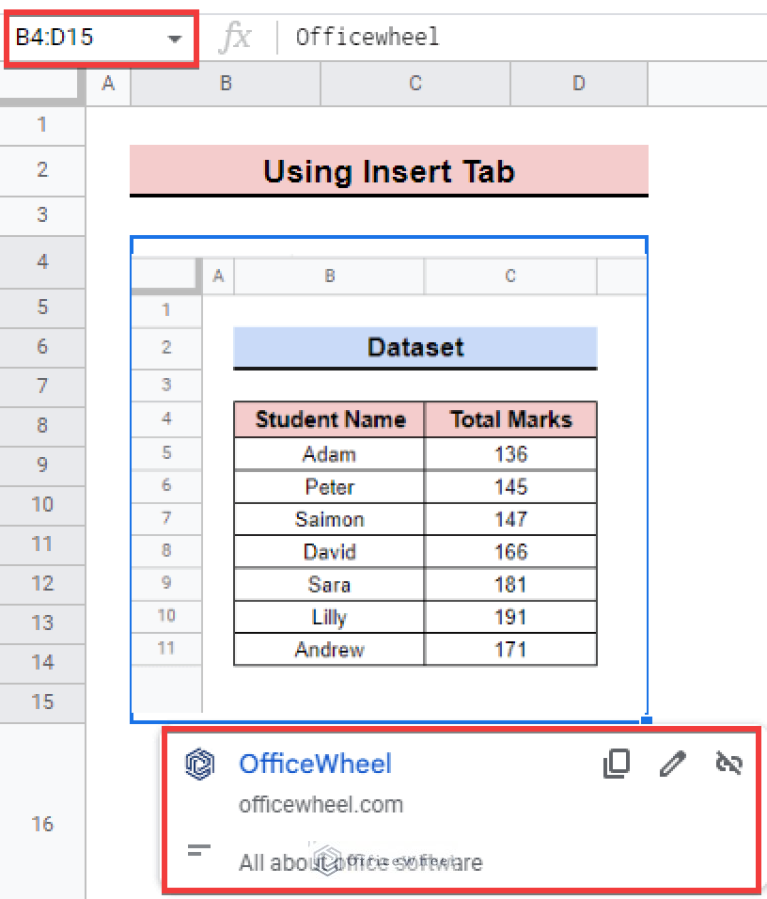Click the OfficeWheel hexagon logo icon

[x=200, y=763]
